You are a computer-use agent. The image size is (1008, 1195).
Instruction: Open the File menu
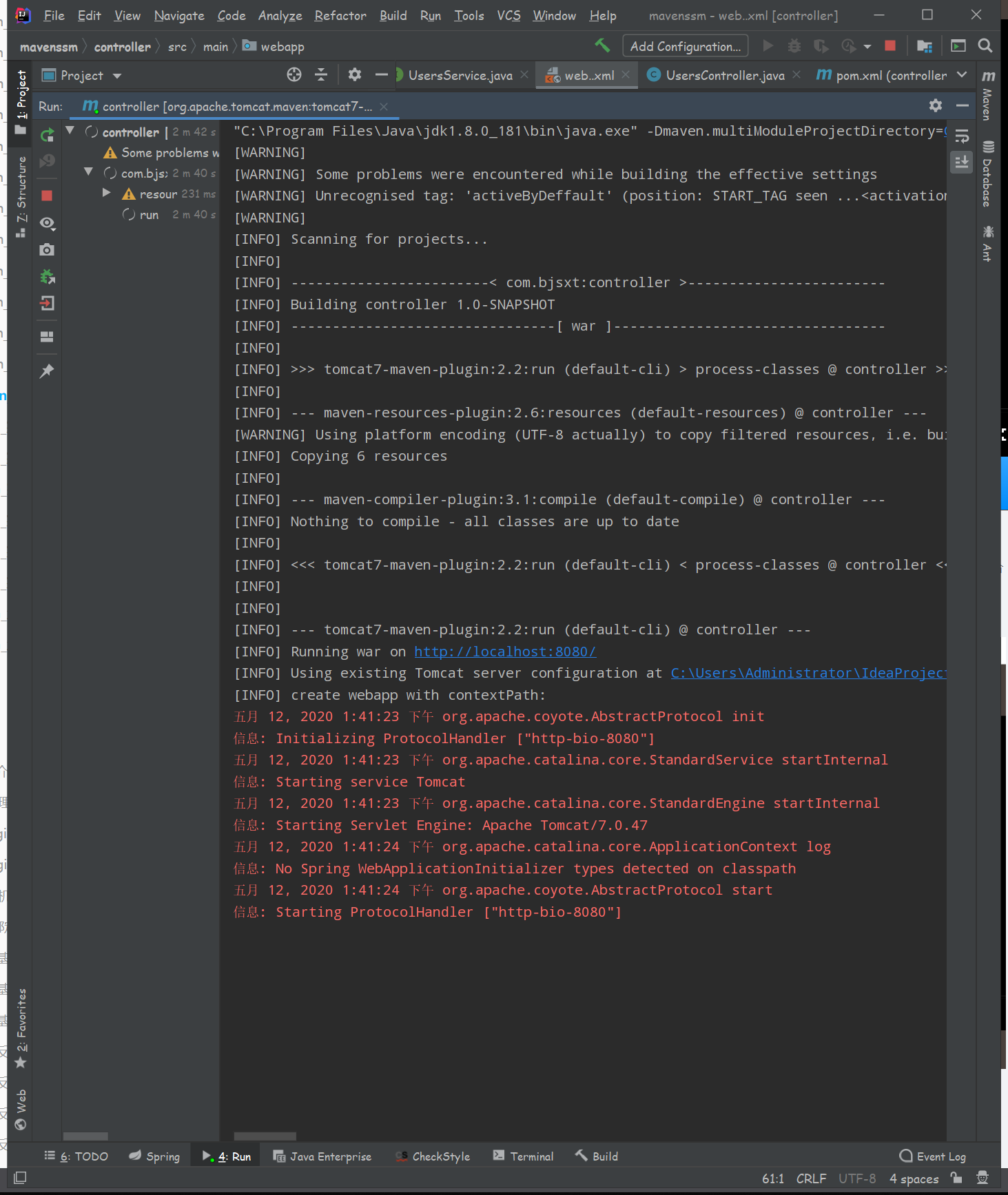point(54,15)
